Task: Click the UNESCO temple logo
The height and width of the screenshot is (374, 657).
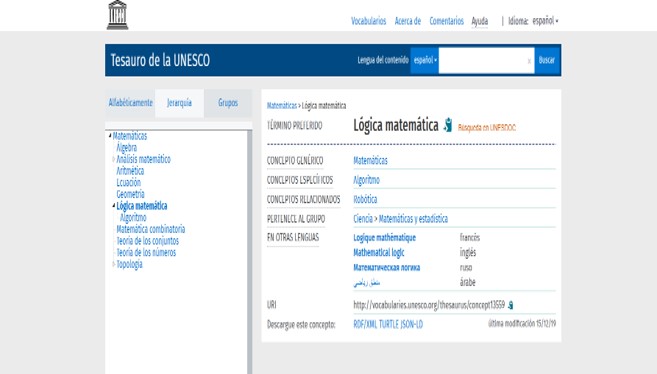Action: pos(117,15)
